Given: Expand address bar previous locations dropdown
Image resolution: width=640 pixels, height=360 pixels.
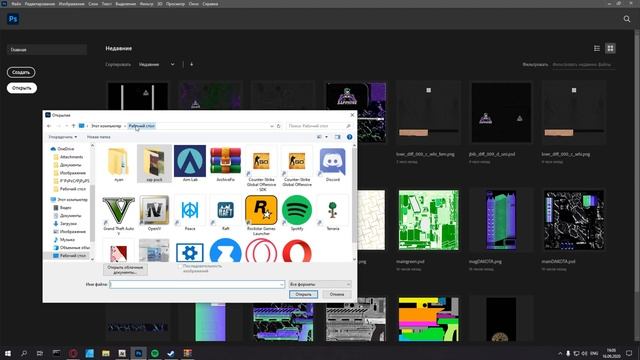Looking at the screenshot, I should (x=272, y=126).
